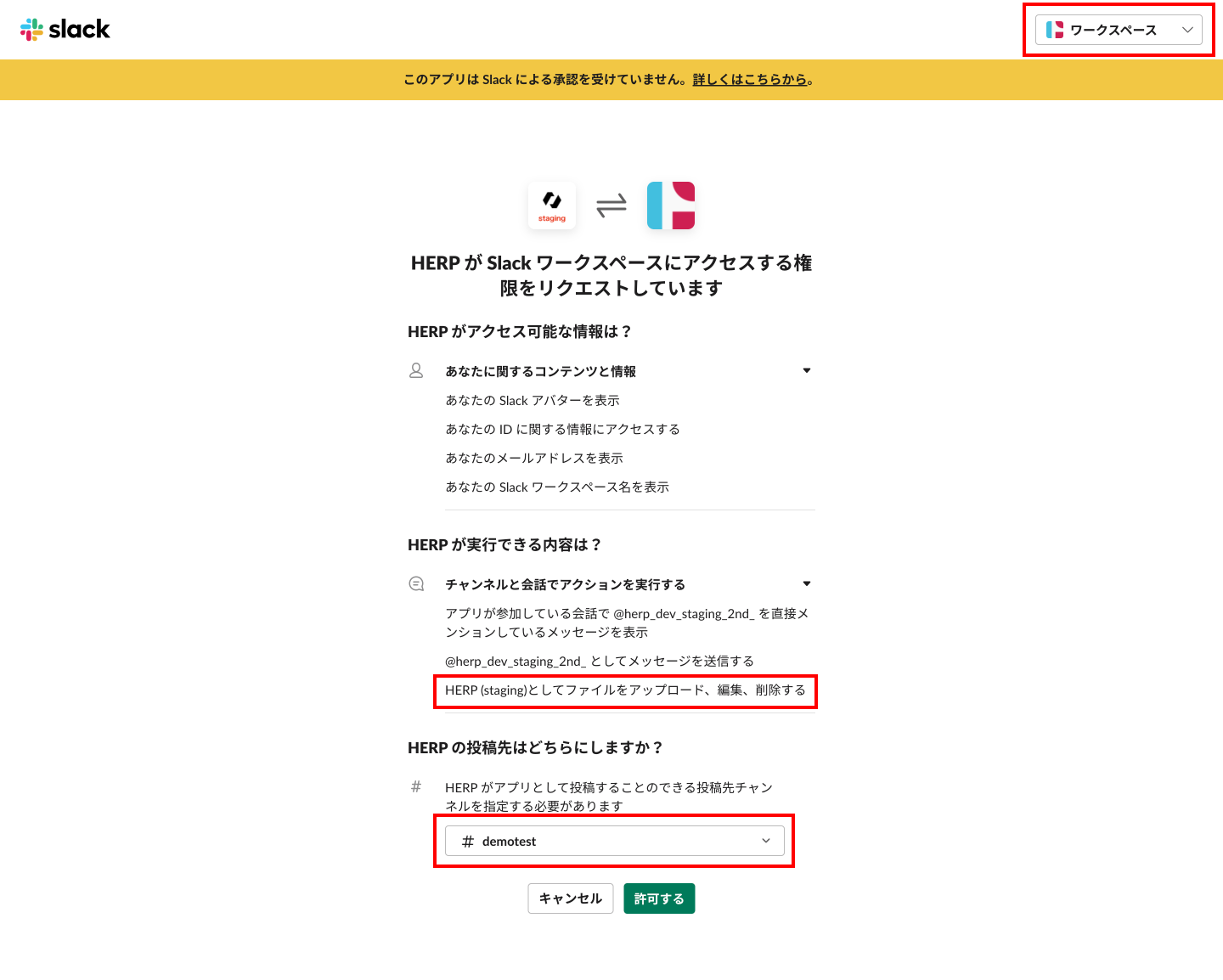Image resolution: width=1223 pixels, height=980 pixels.
Task: Click the text あなたのメールアドレスを表示
Action: pos(534,459)
